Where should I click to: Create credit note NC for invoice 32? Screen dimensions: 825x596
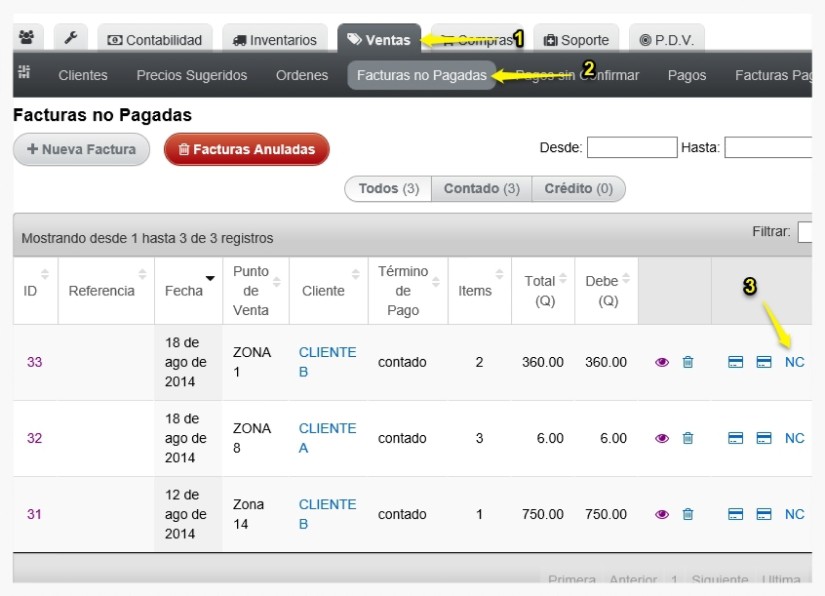(x=794, y=438)
